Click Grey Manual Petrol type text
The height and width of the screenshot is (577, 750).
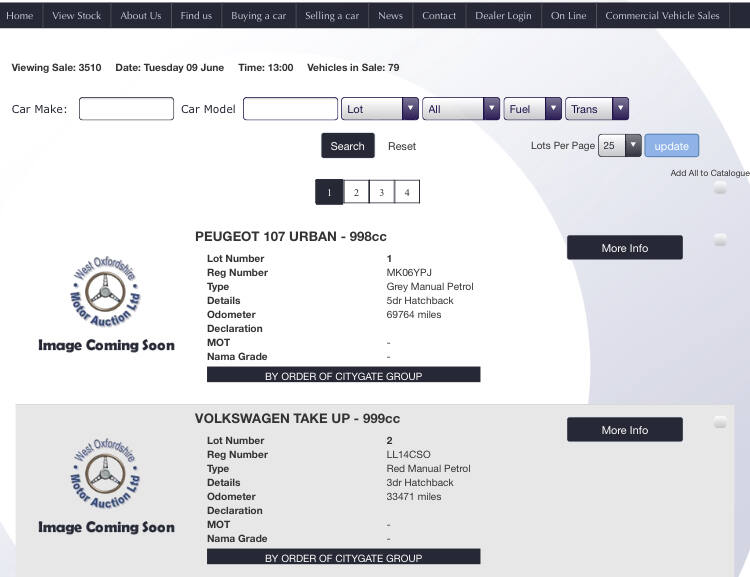[x=430, y=286]
